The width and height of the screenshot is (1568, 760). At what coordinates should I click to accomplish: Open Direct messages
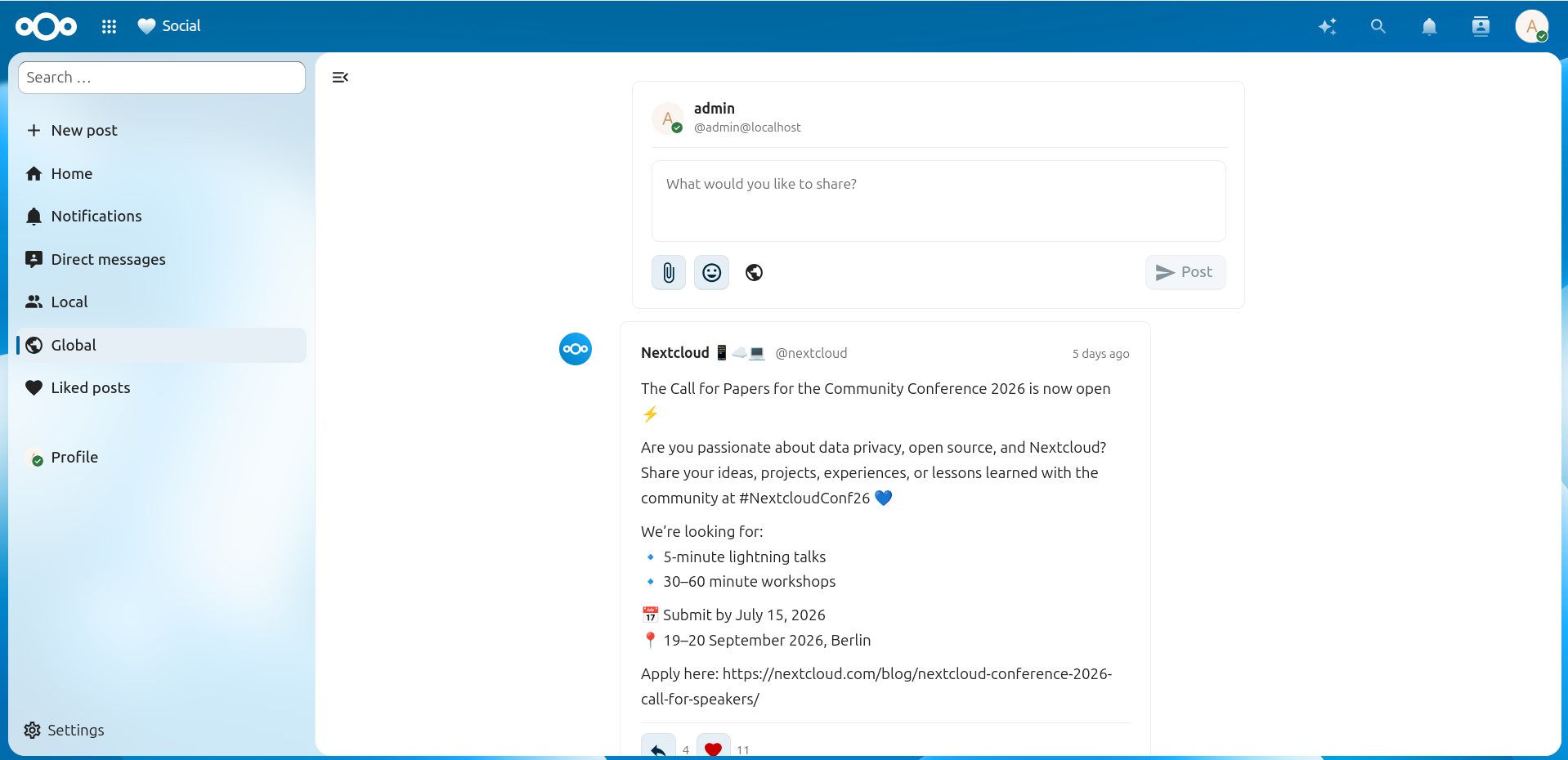click(162, 259)
